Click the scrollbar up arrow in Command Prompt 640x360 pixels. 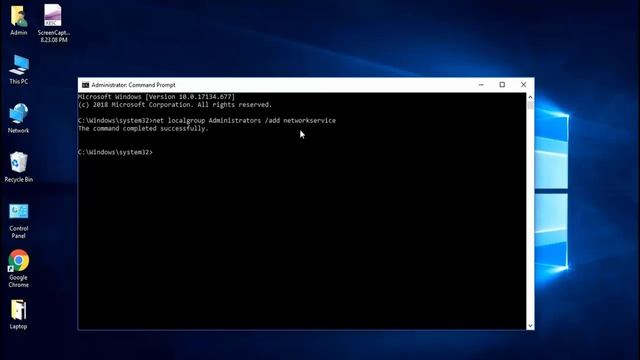[x=530, y=97]
